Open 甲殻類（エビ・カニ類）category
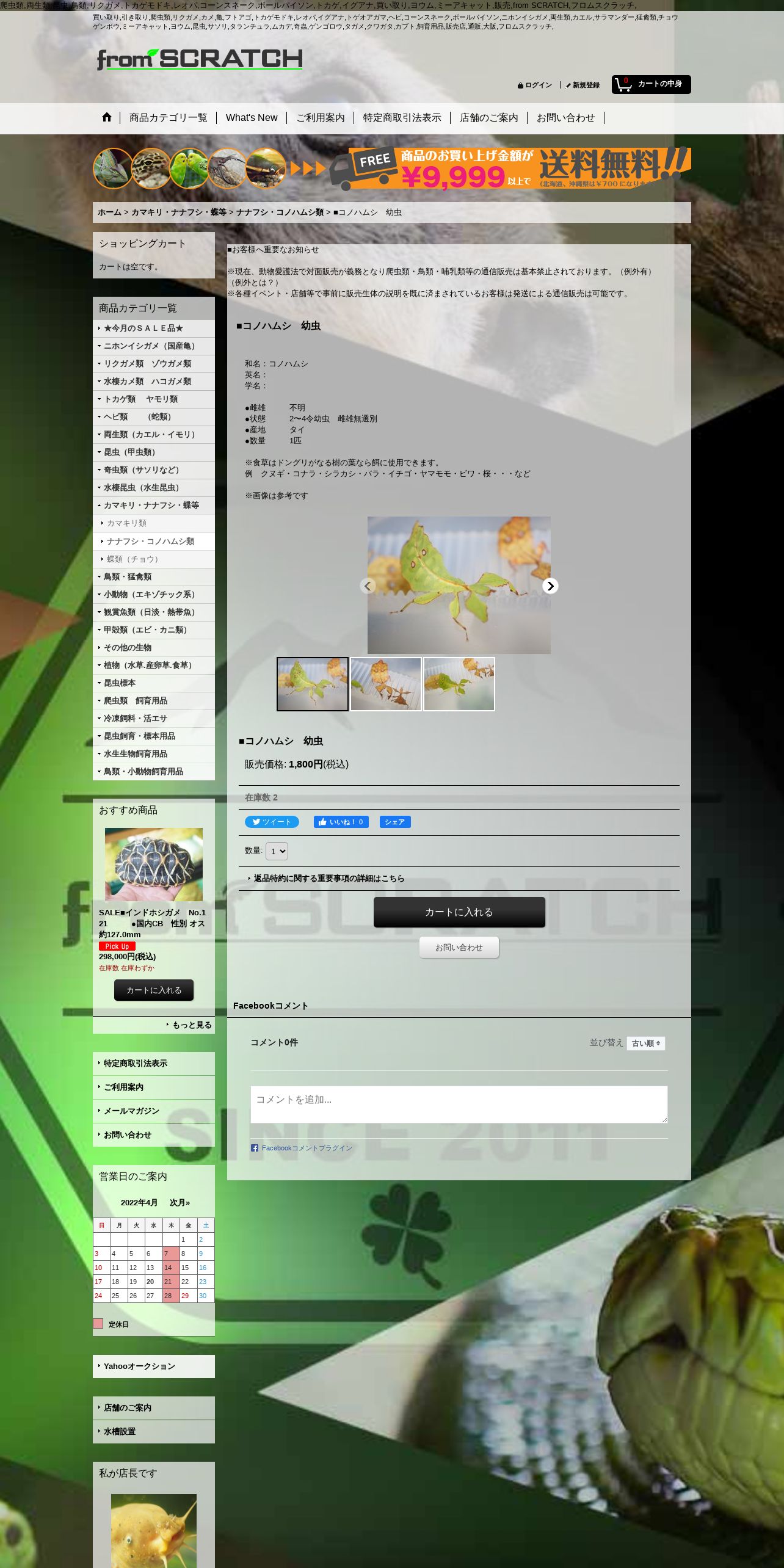The image size is (784, 1568). [x=153, y=630]
